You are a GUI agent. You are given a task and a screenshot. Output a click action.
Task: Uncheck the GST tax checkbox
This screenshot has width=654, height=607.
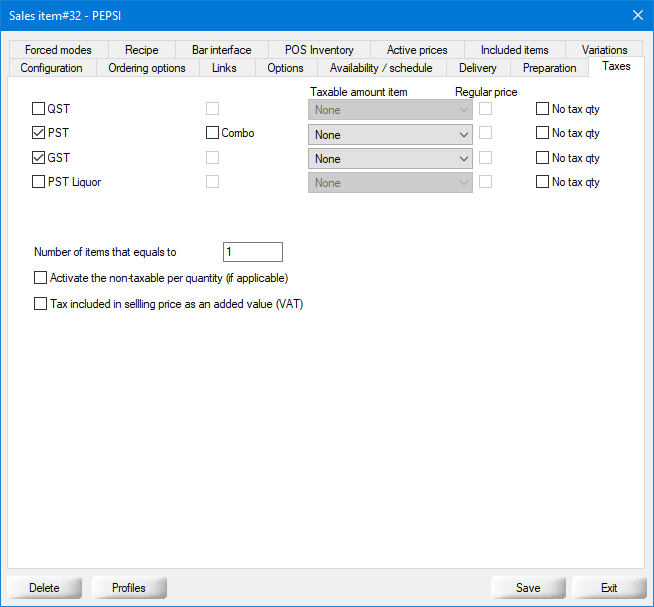39,158
